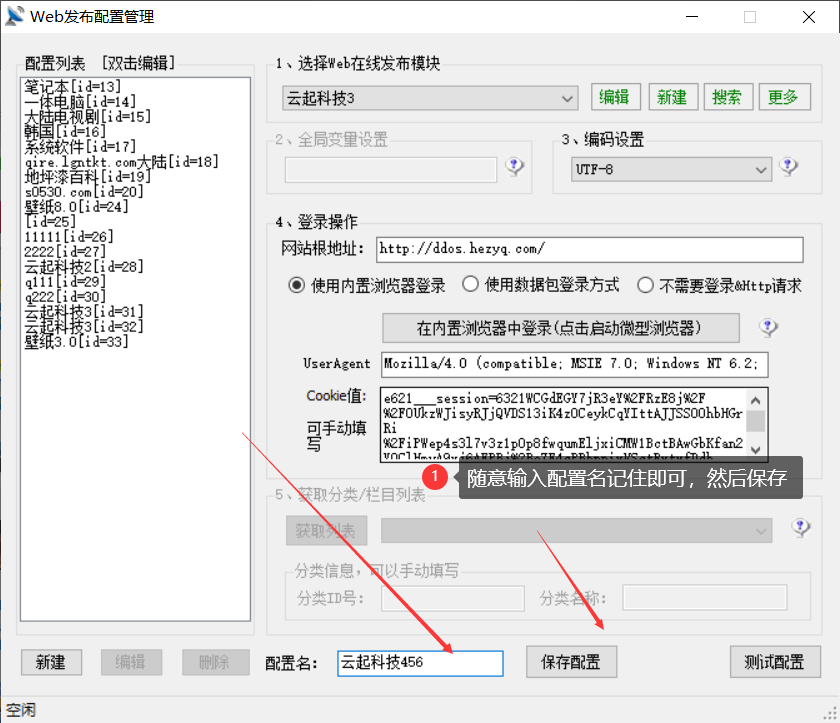
Task: Select 不需要登录&Http请求 radio option
Action: pos(645,285)
